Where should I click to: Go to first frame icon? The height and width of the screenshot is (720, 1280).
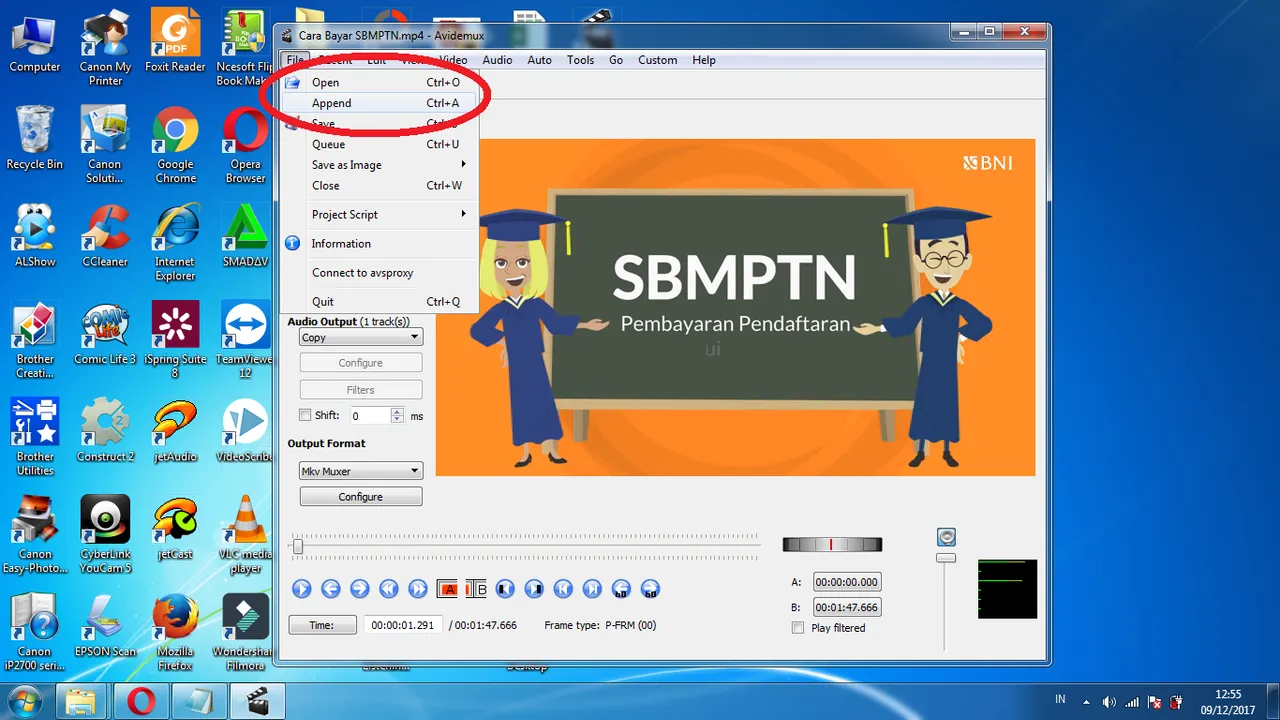(563, 589)
